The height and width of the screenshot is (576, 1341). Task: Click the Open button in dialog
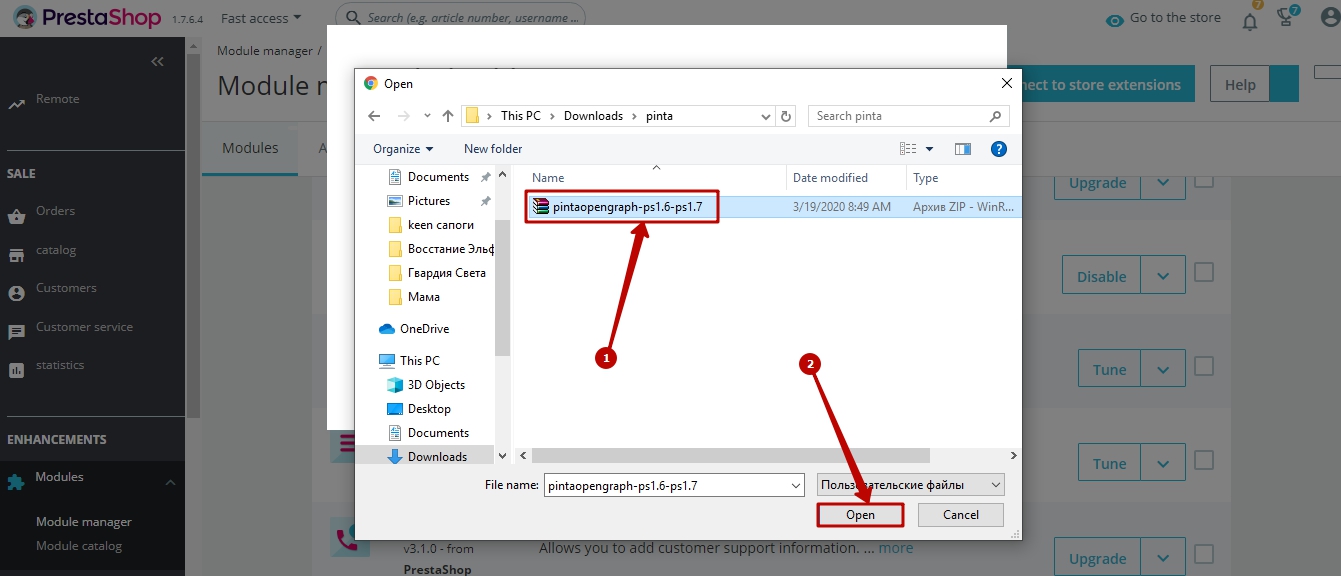coord(860,515)
